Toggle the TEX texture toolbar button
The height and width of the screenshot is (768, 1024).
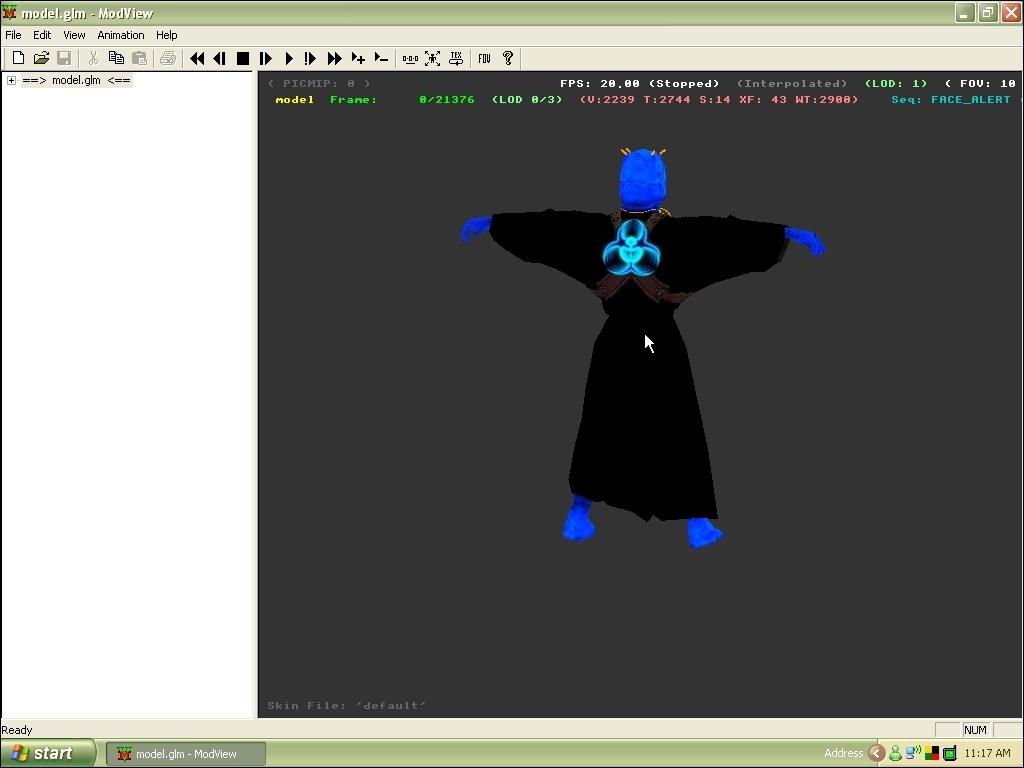click(x=456, y=59)
